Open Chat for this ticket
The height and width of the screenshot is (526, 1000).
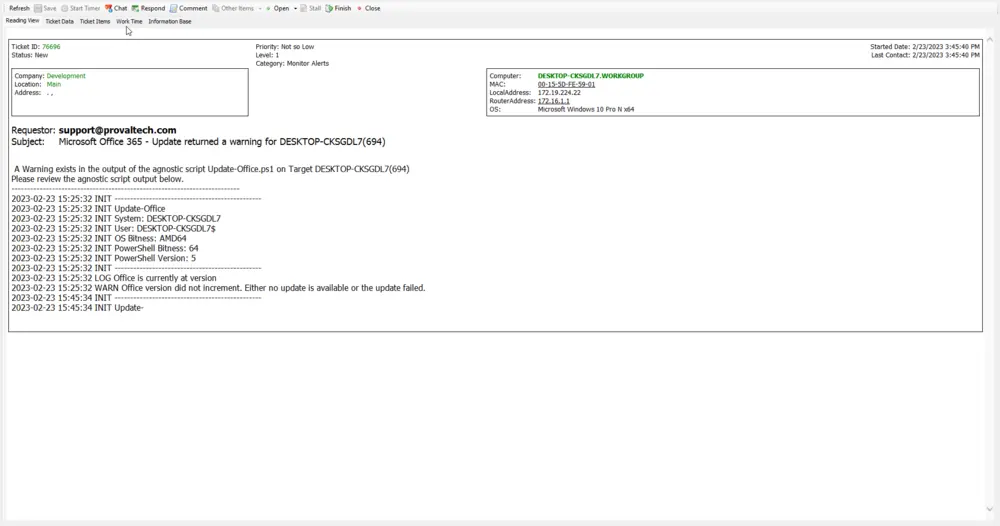point(116,8)
